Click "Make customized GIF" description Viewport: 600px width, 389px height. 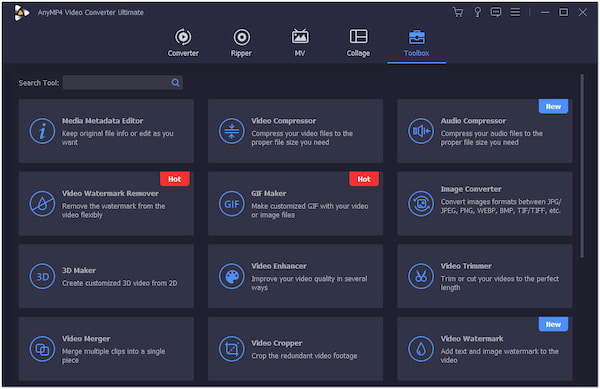click(310, 210)
